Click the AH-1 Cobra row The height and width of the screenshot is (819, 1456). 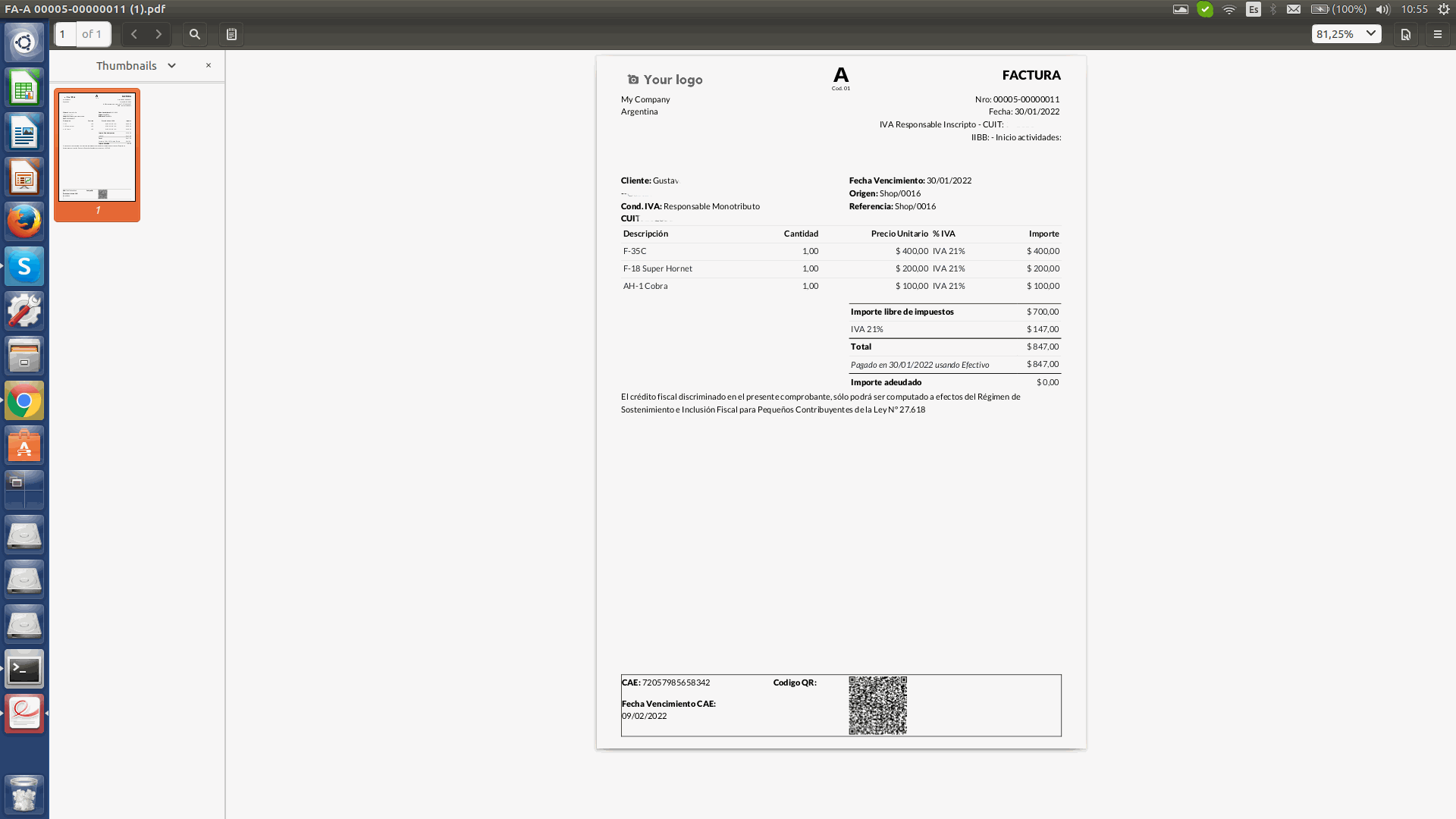pos(841,286)
